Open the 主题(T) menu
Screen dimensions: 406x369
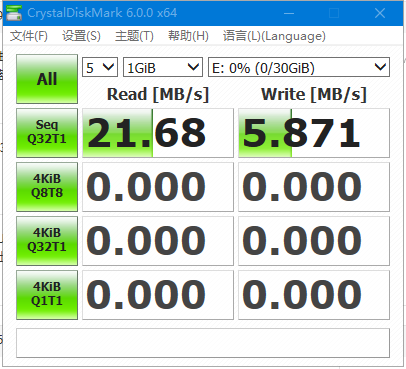[x=134, y=36]
